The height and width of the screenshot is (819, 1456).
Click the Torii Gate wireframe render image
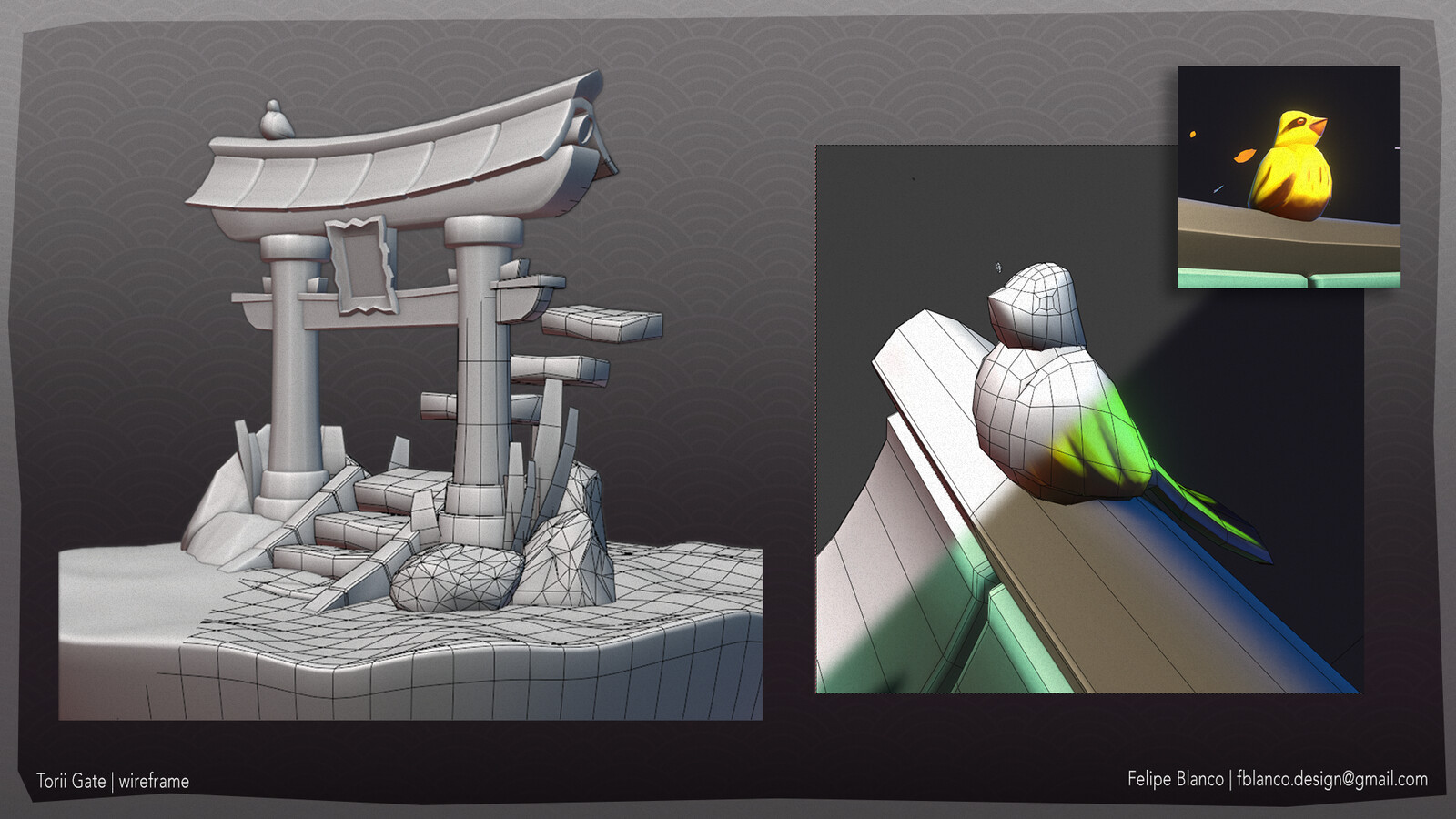pyautogui.click(x=410, y=396)
